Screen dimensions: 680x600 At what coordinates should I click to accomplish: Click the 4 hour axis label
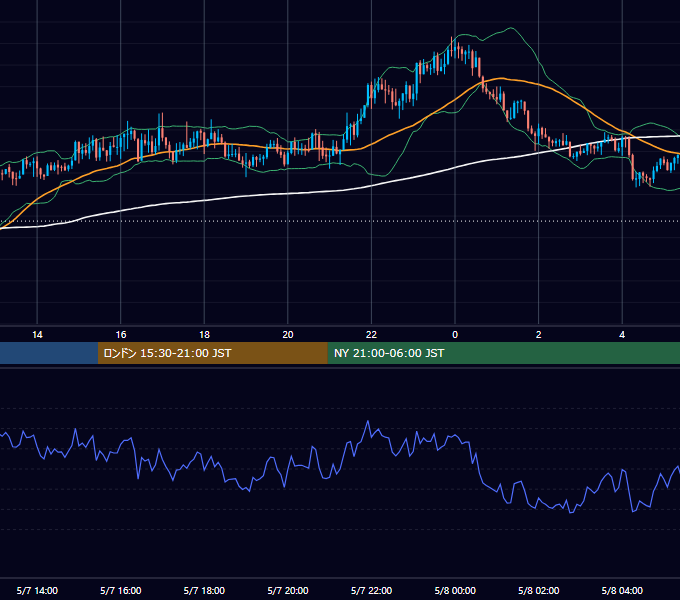point(622,335)
